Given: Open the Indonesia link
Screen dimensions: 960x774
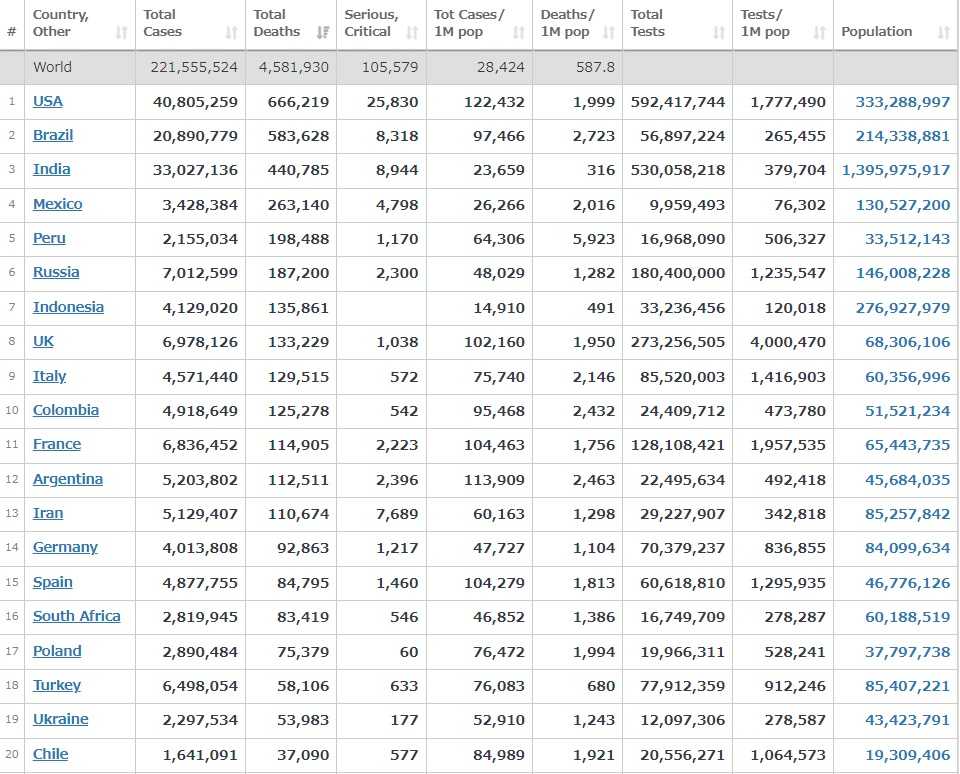Looking at the screenshot, I should click(68, 307).
